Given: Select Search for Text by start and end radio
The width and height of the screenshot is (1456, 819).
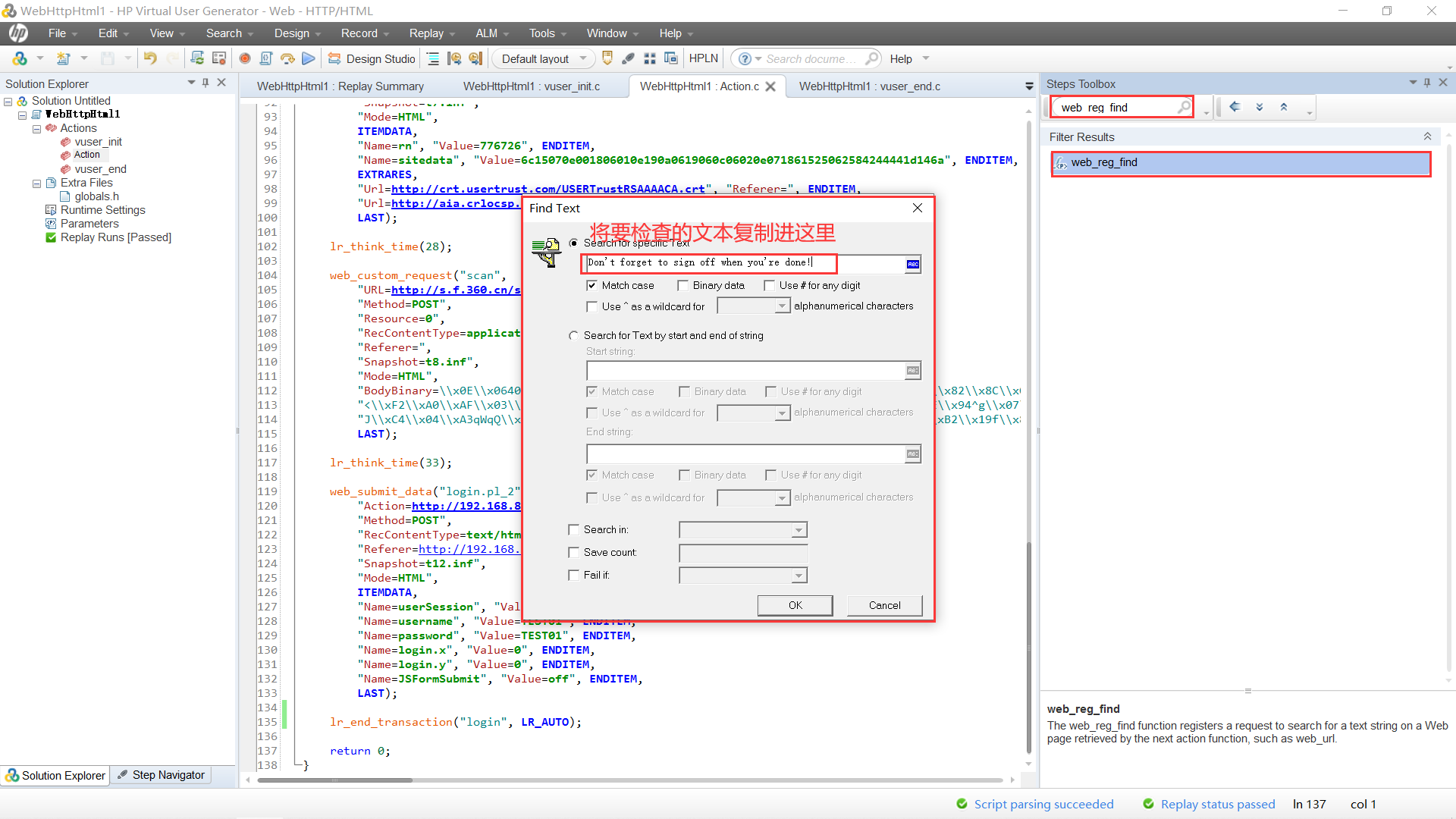Looking at the screenshot, I should click(574, 335).
